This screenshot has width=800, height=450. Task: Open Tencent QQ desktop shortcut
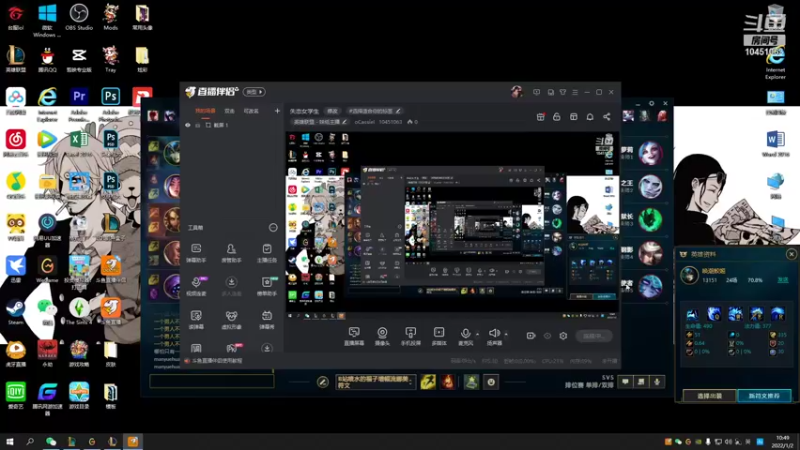(x=47, y=59)
